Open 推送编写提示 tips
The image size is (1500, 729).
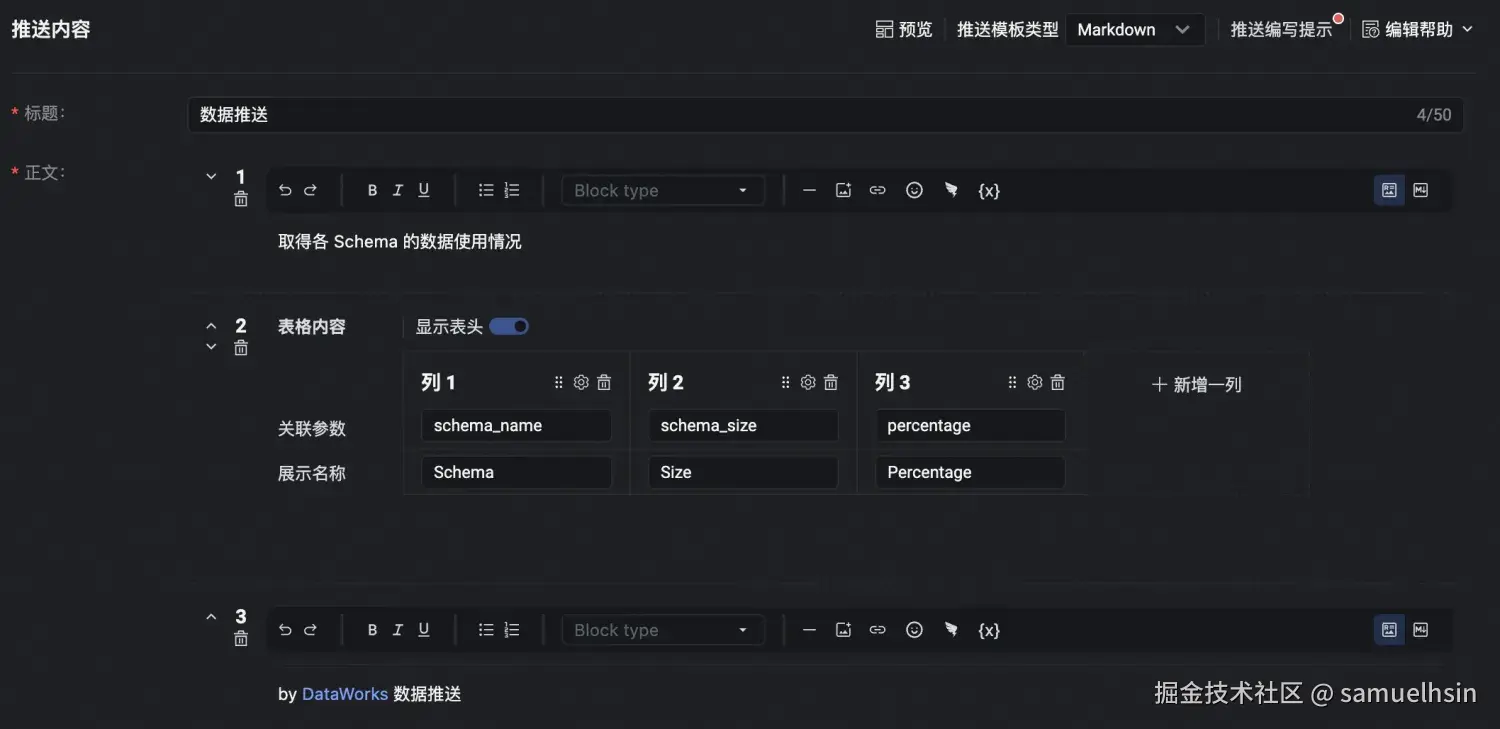coord(1281,30)
